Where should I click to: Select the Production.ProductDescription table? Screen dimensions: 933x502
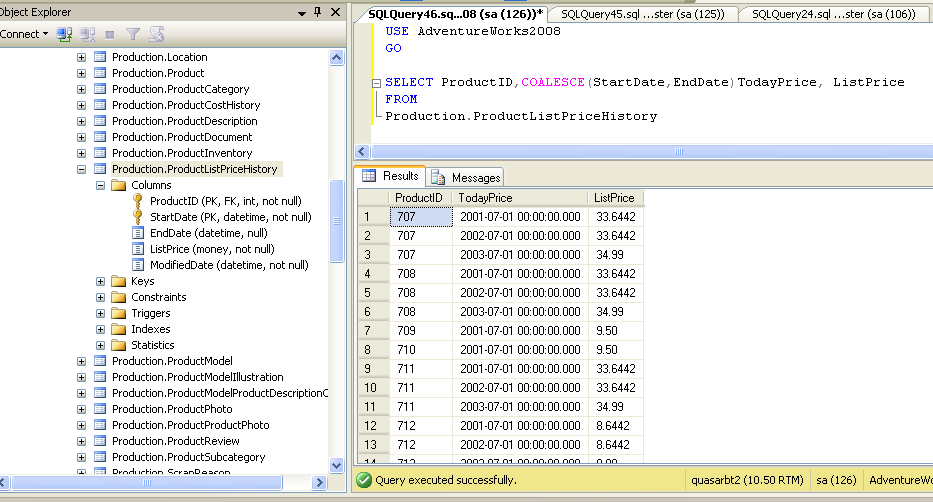point(184,121)
